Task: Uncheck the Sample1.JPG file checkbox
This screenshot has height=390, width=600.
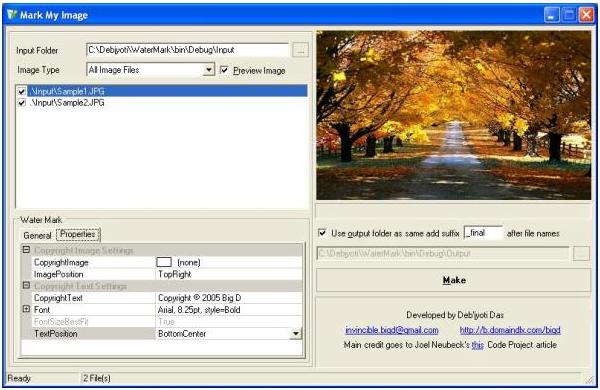Action: point(21,91)
